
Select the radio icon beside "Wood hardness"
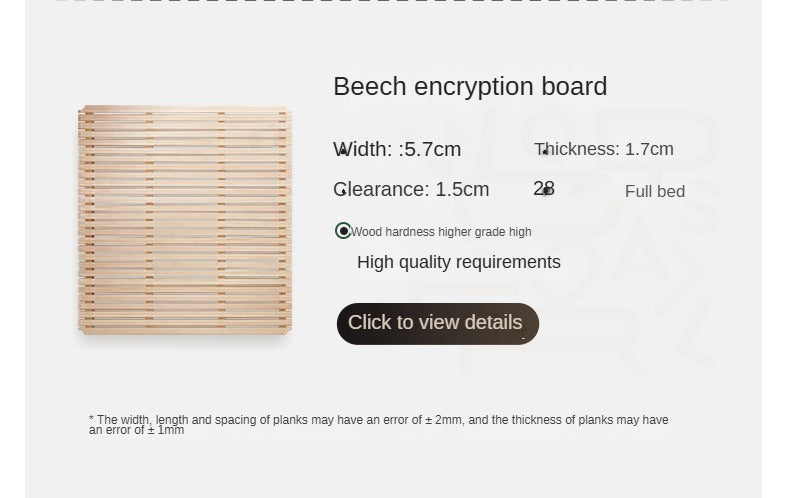tap(343, 231)
